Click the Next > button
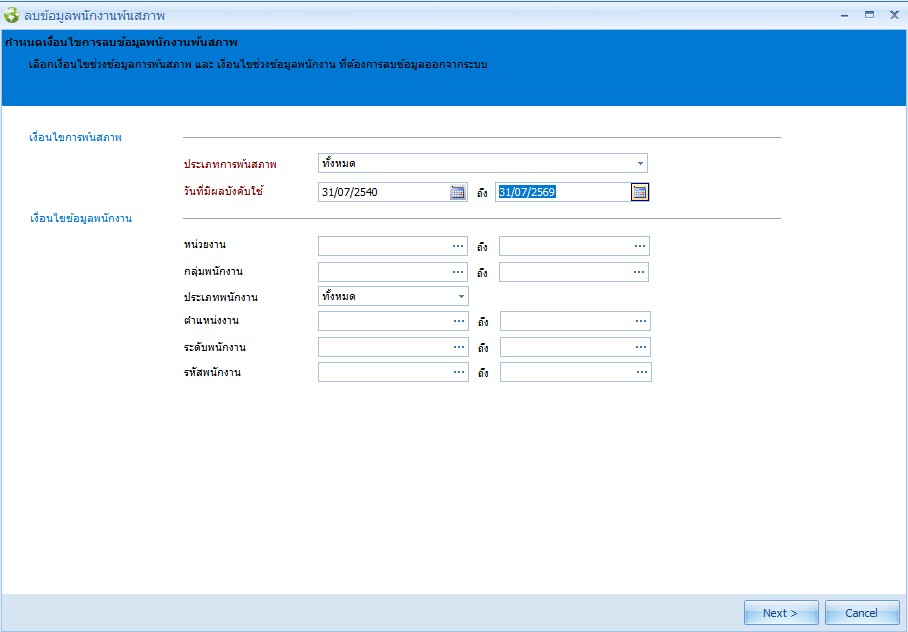This screenshot has width=908, height=632. (x=781, y=613)
